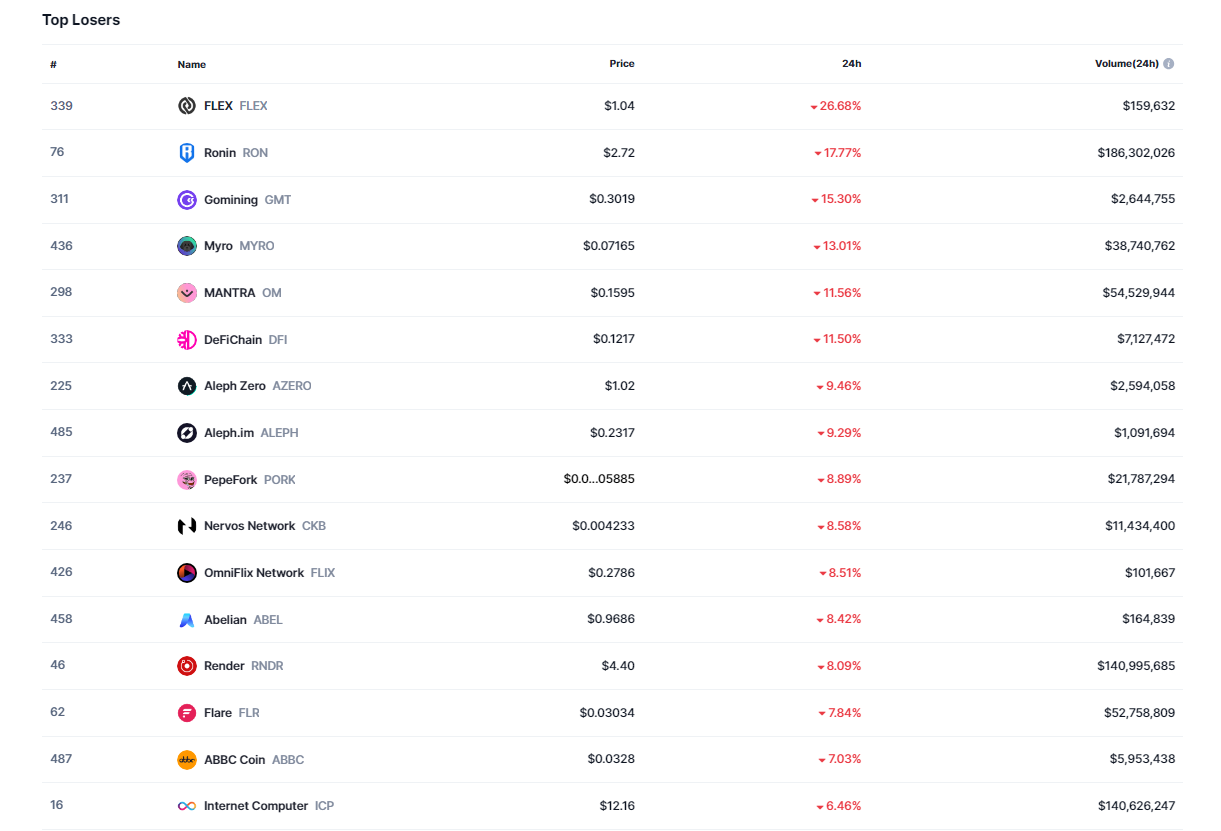Viewport: 1221px width, 831px height.
Task: Open the Aleph Zero coin page
Action: coord(235,386)
